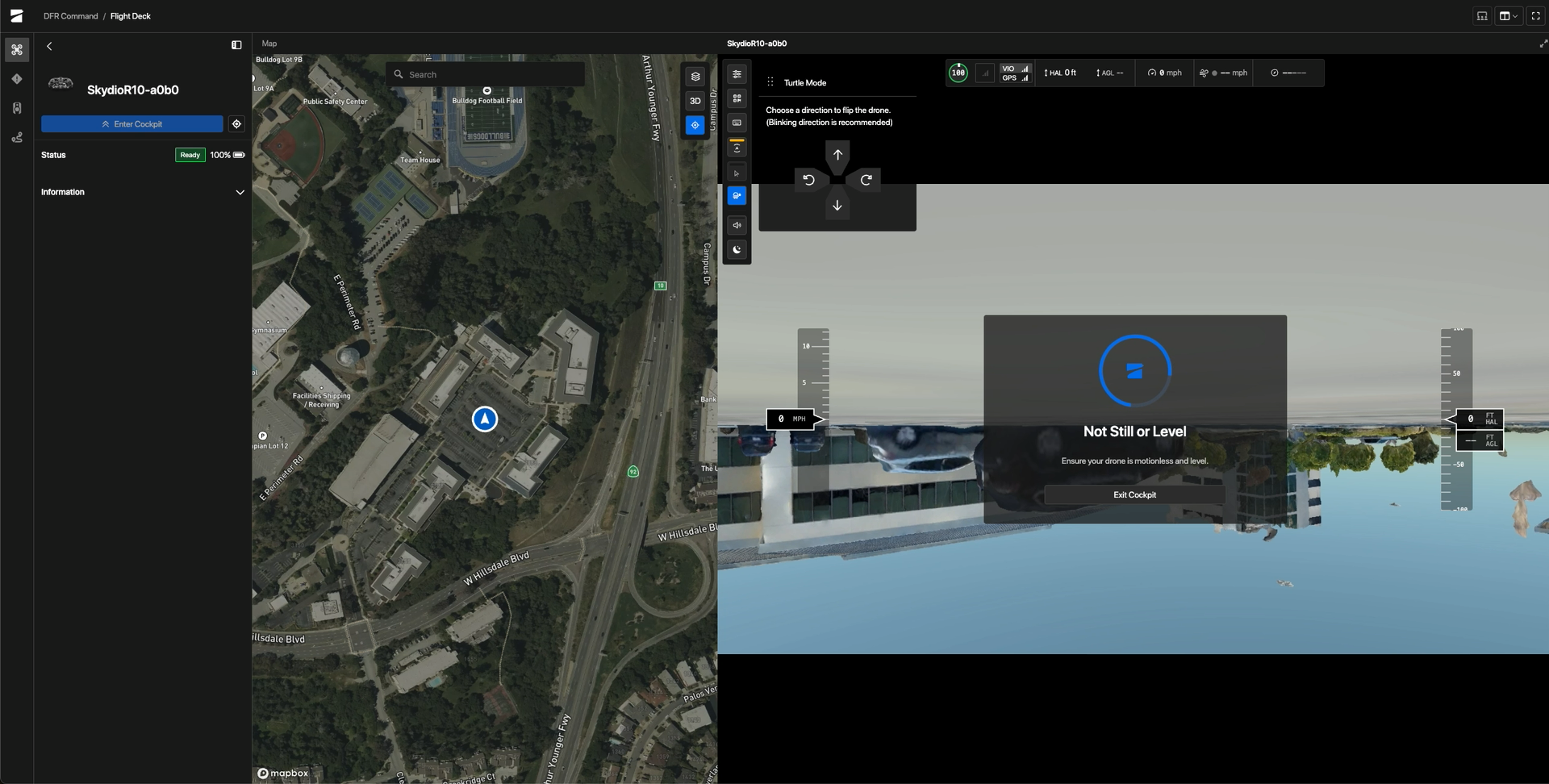
Task: Click the Public Safety Center map label
Action: point(335,102)
